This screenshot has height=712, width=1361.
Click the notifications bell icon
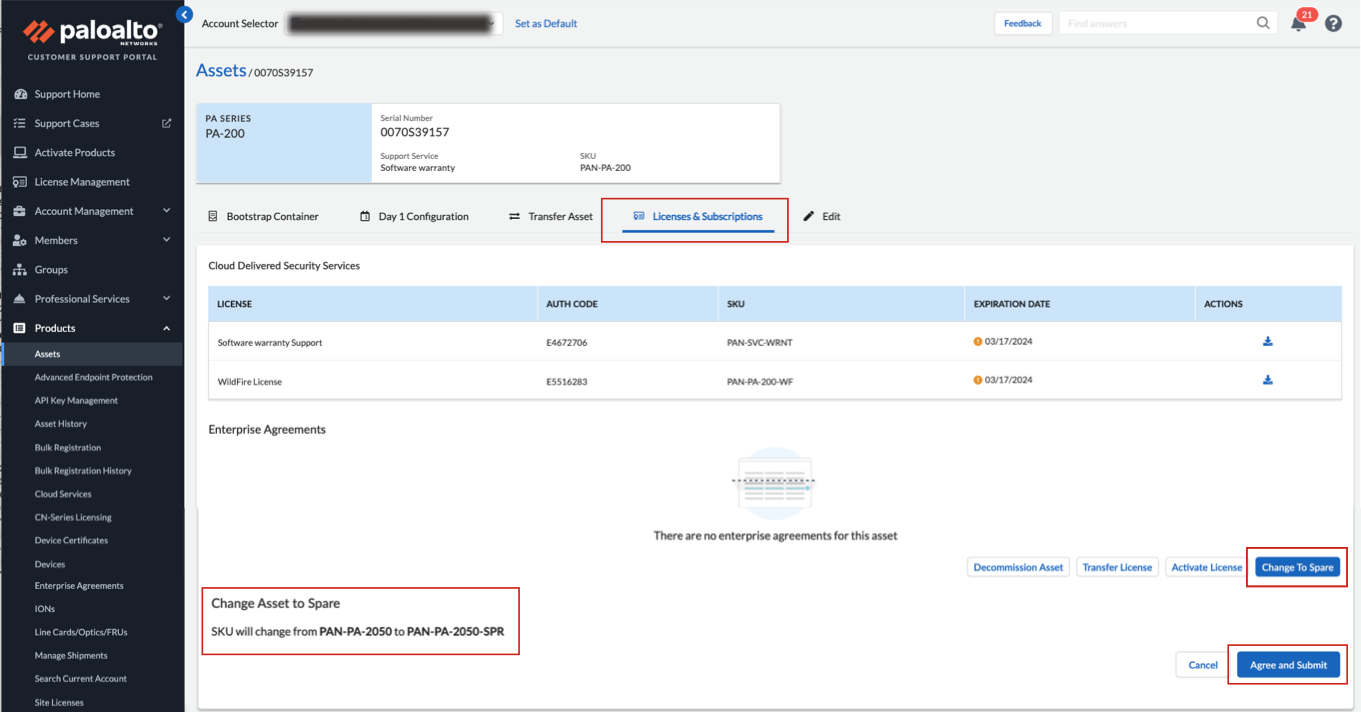click(1298, 24)
